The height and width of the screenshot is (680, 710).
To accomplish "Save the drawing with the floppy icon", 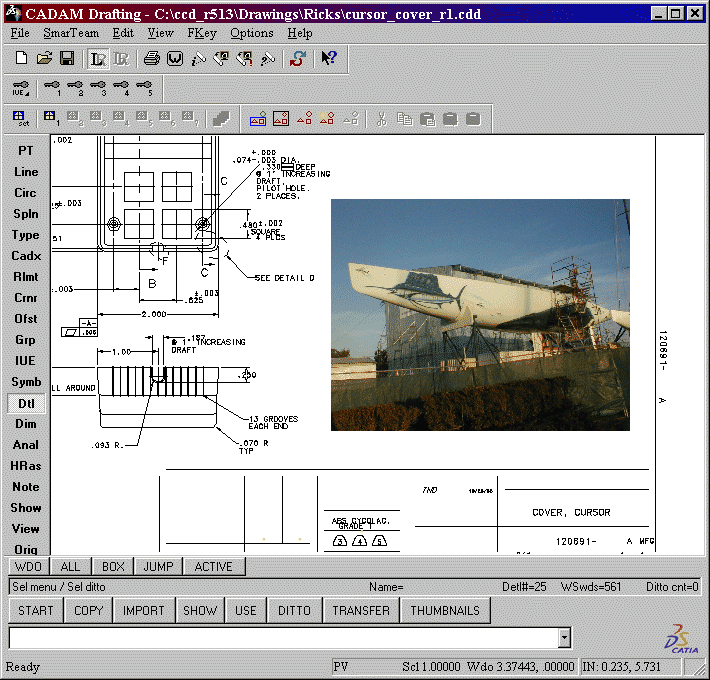I will (x=67, y=59).
